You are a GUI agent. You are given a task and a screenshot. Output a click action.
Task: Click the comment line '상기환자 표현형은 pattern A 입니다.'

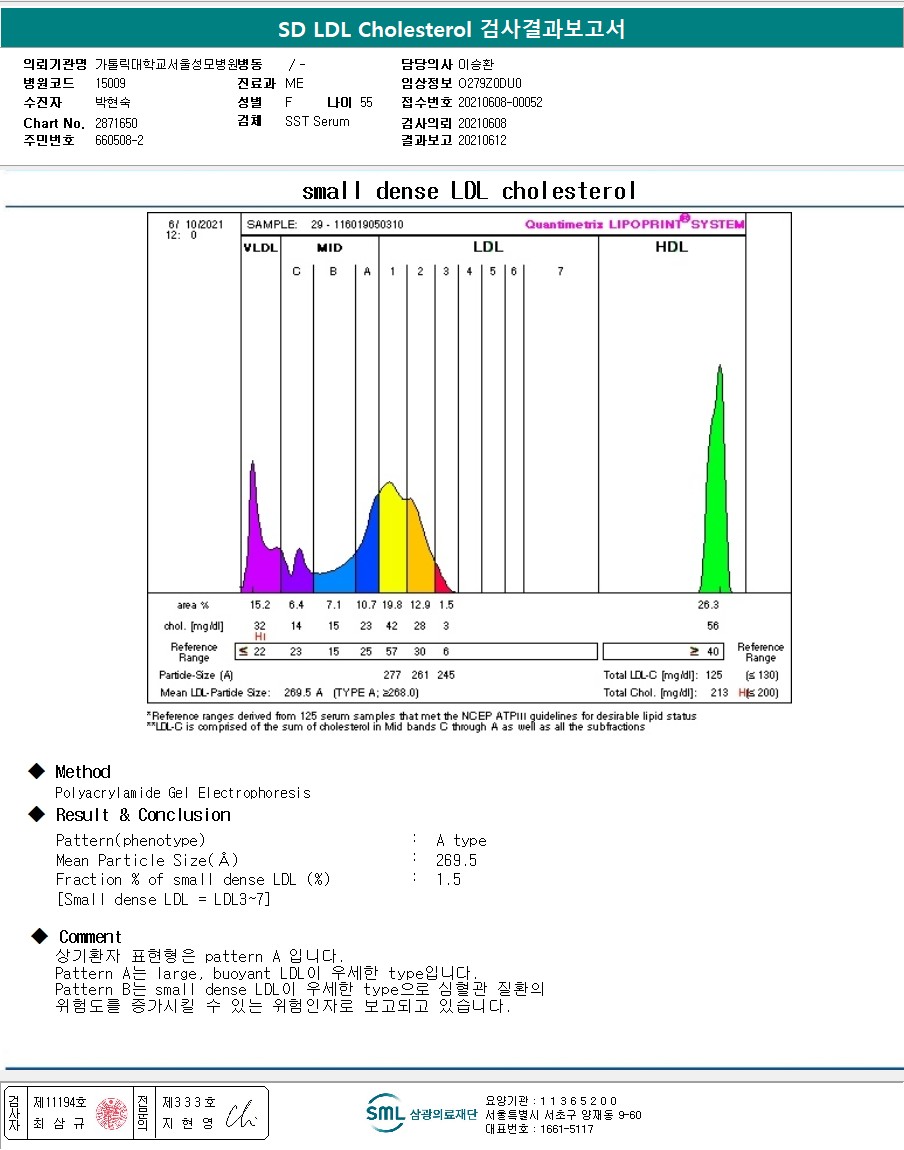tap(199, 956)
